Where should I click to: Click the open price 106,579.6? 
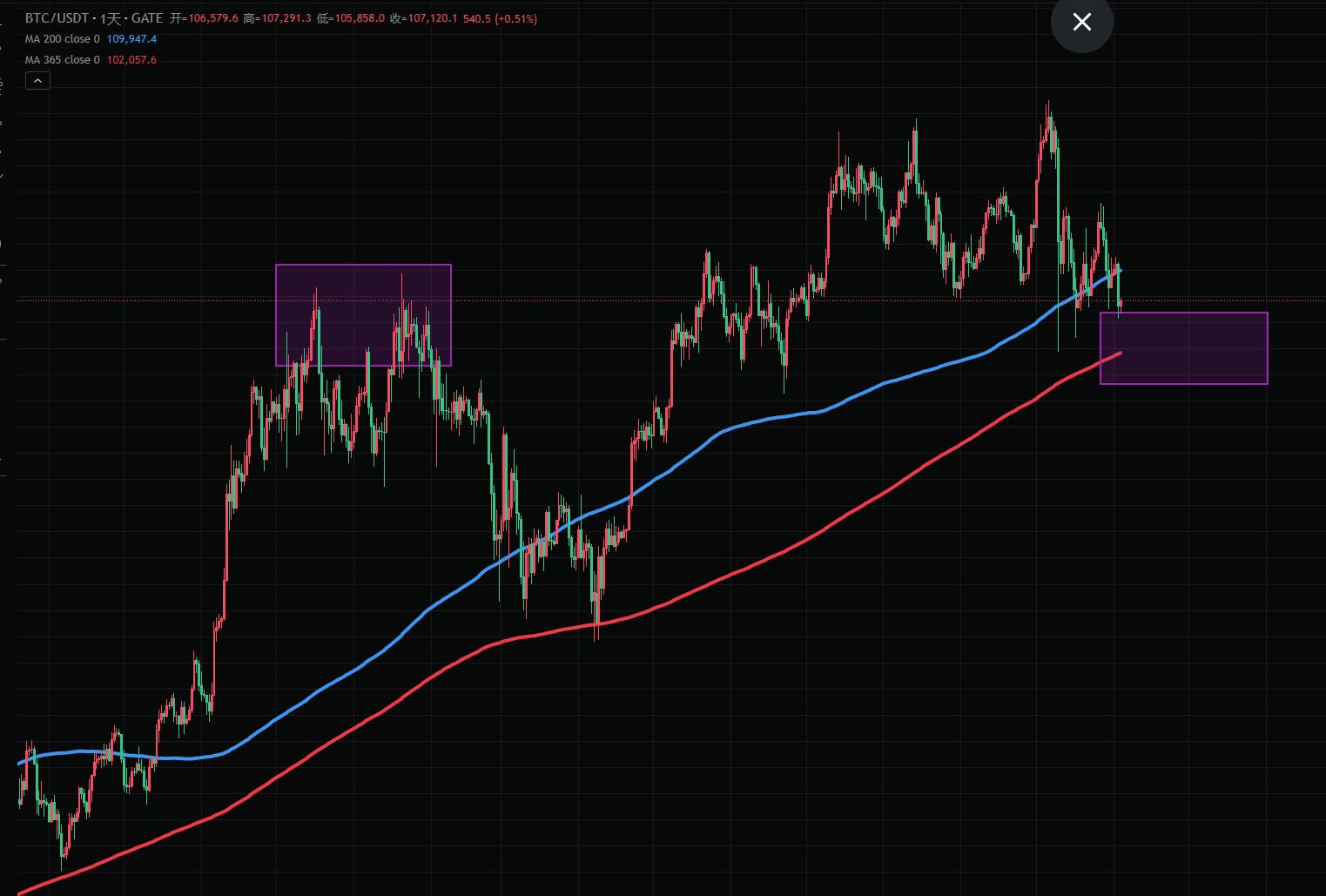212,18
